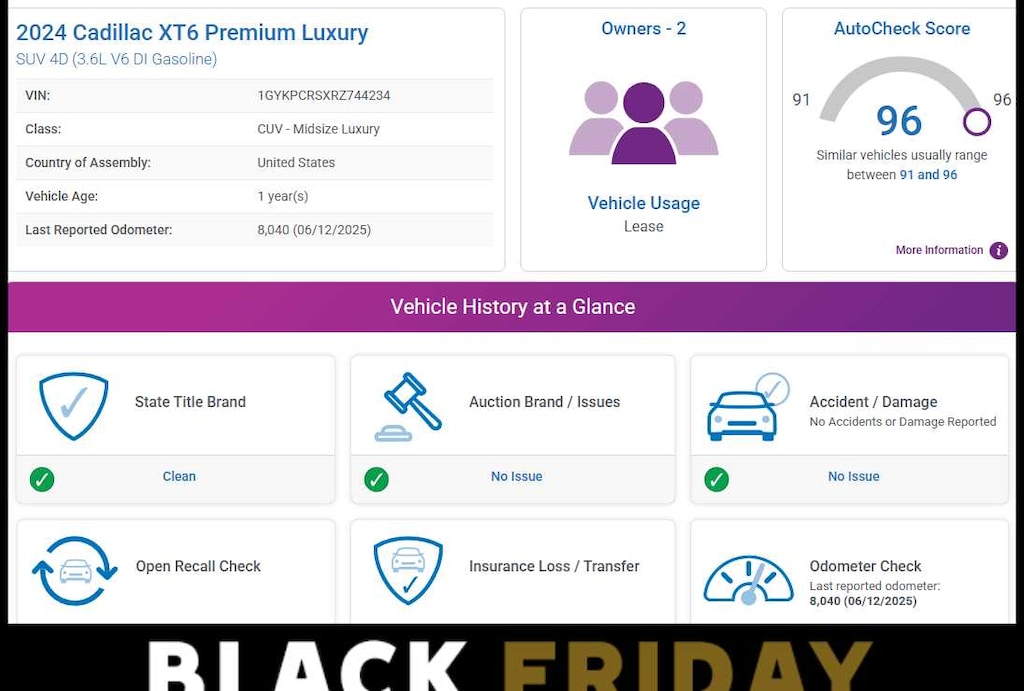The image size is (1024, 691).
Task: Click the Open Recall Check circular arrows icon
Action: 75,571
